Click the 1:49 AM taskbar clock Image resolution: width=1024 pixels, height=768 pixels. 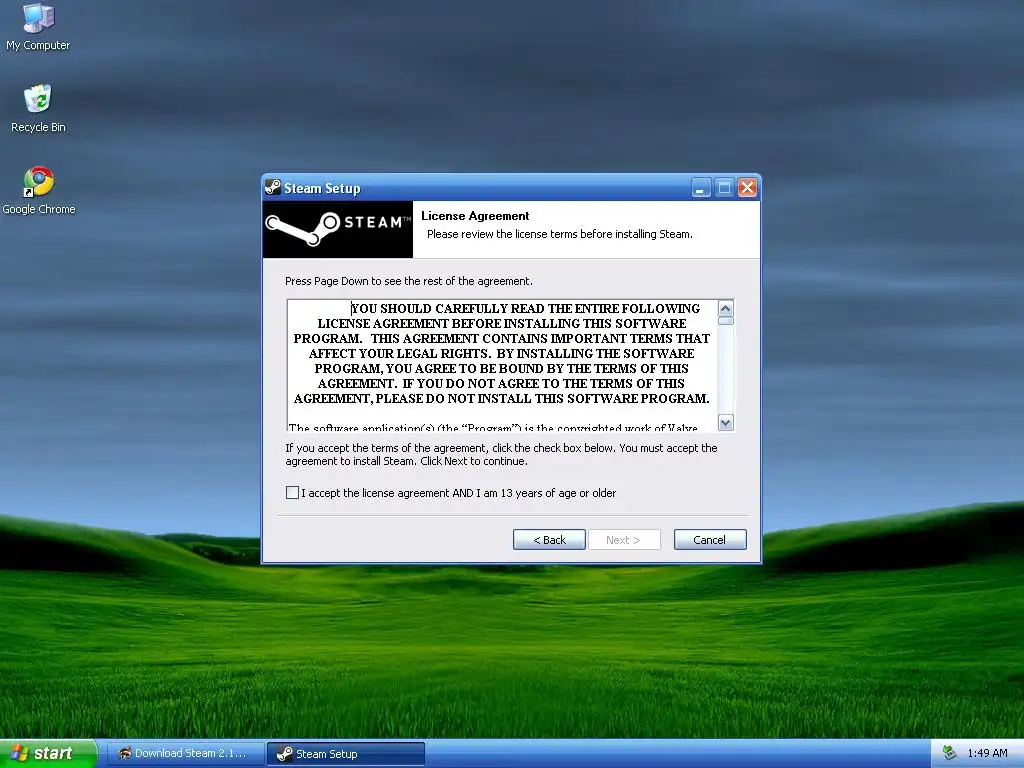[x=987, y=753]
